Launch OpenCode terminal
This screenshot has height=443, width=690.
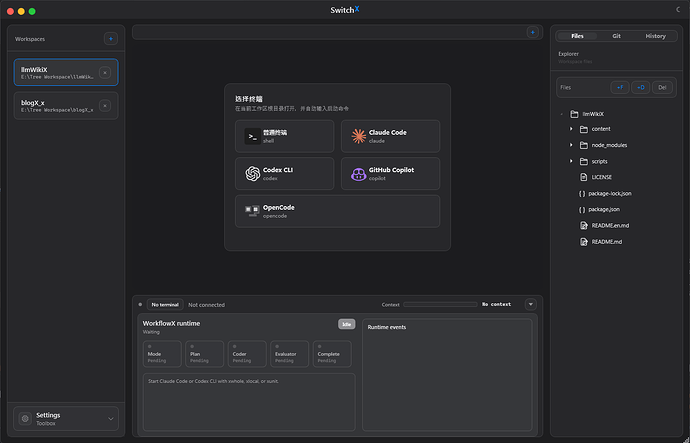pyautogui.click(x=338, y=211)
